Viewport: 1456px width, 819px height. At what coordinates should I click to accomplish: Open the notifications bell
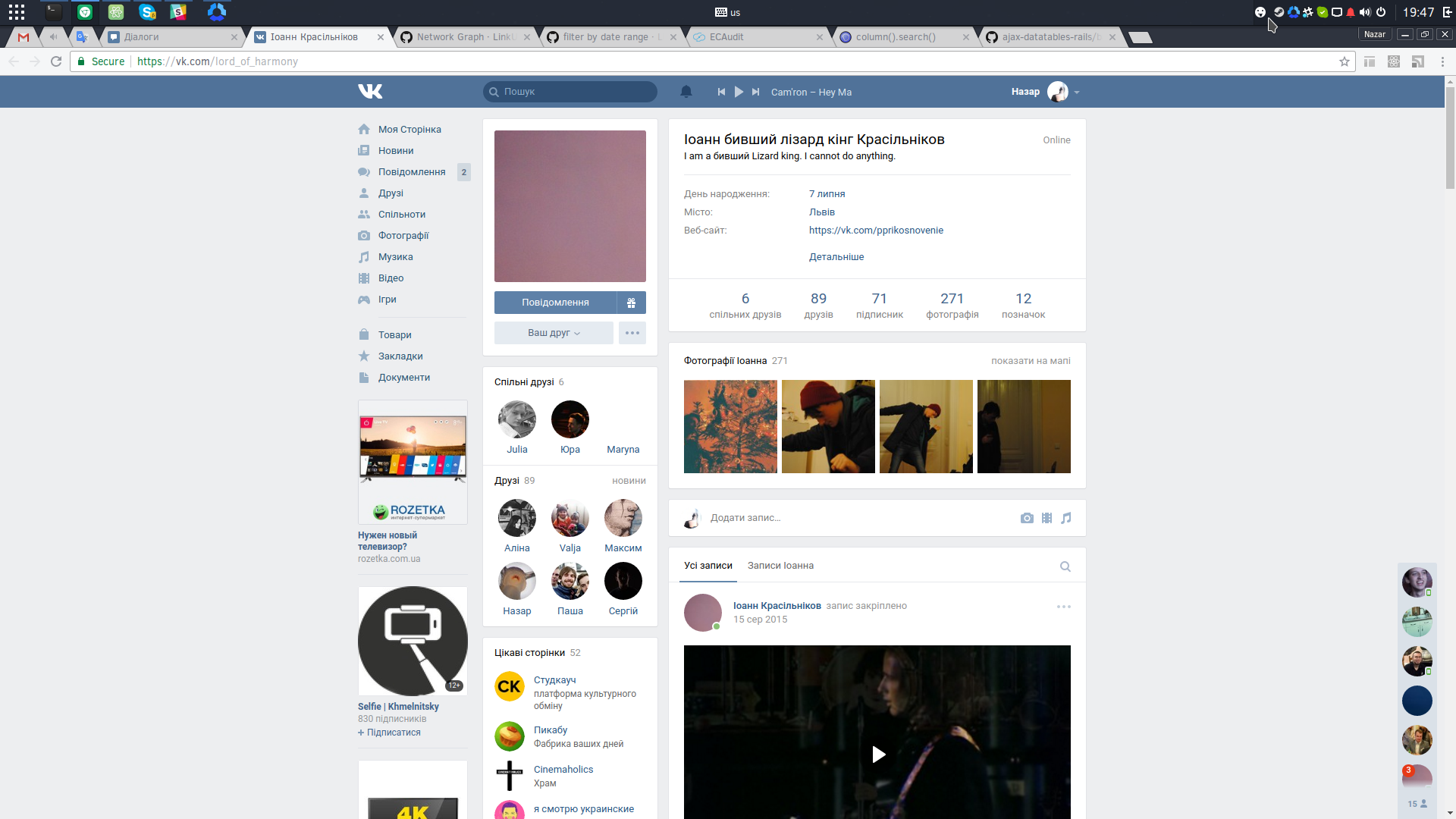point(686,92)
